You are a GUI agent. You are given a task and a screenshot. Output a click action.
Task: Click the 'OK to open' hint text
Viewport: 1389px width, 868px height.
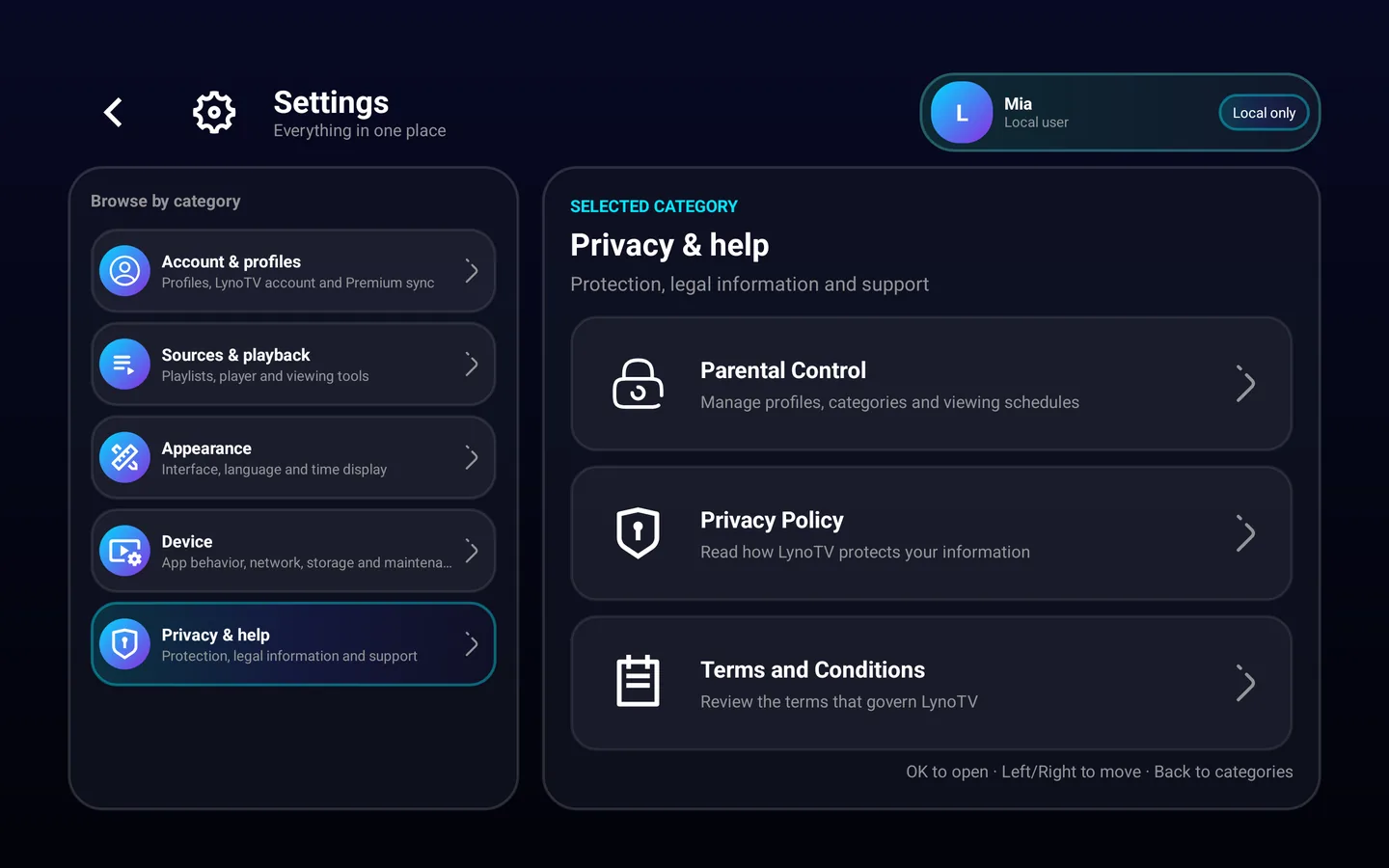[947, 772]
